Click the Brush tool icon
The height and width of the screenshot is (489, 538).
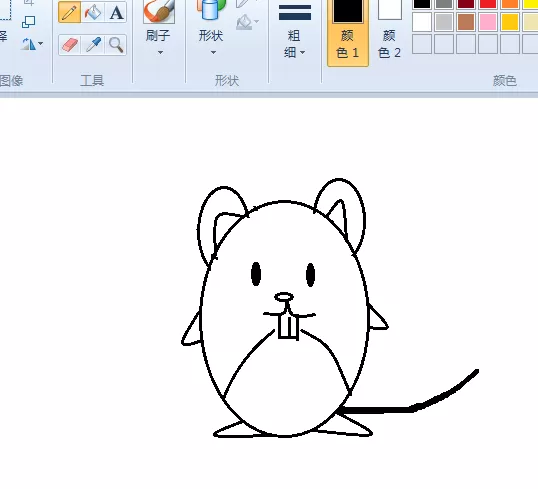click(159, 12)
